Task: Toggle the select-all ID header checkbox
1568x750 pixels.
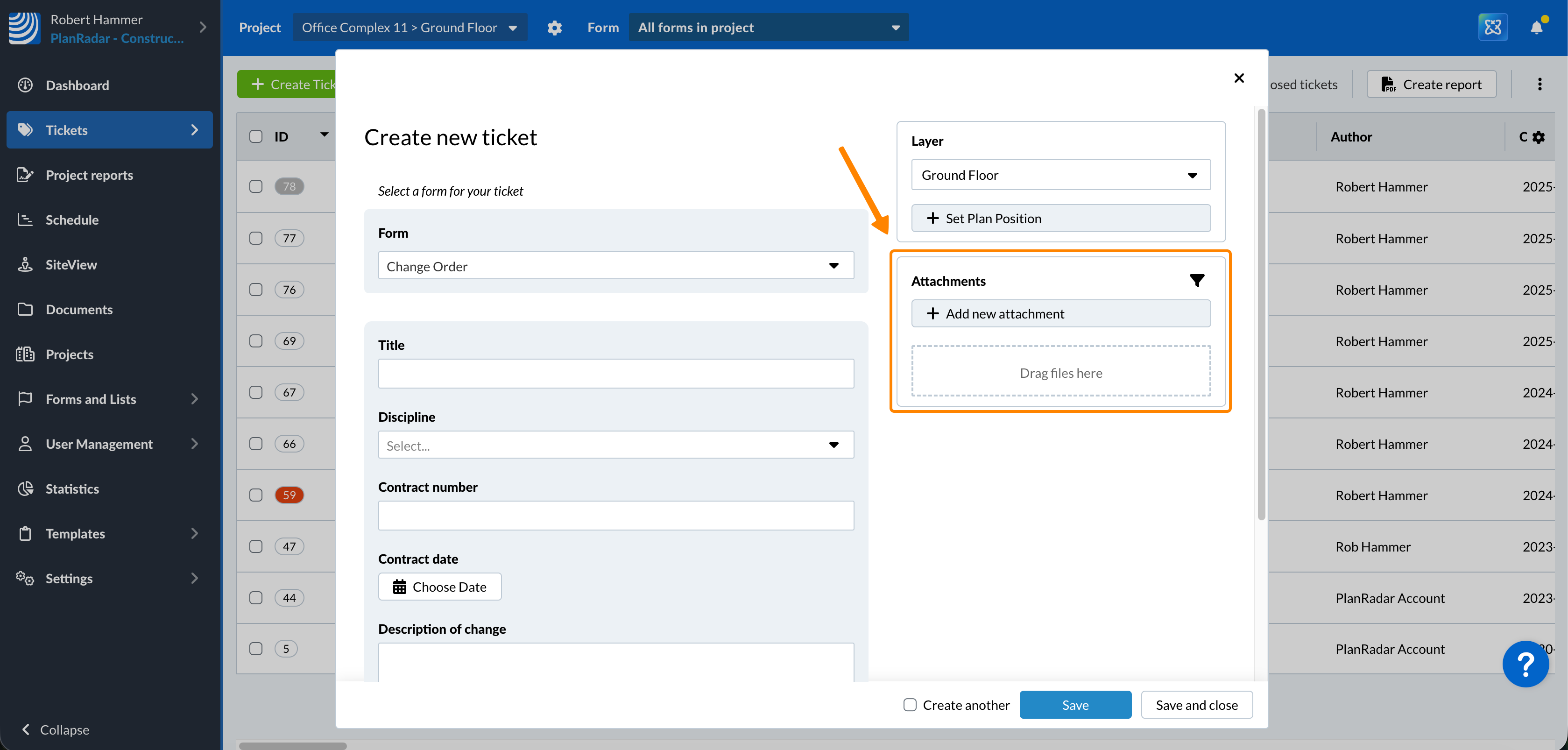Action: point(256,136)
